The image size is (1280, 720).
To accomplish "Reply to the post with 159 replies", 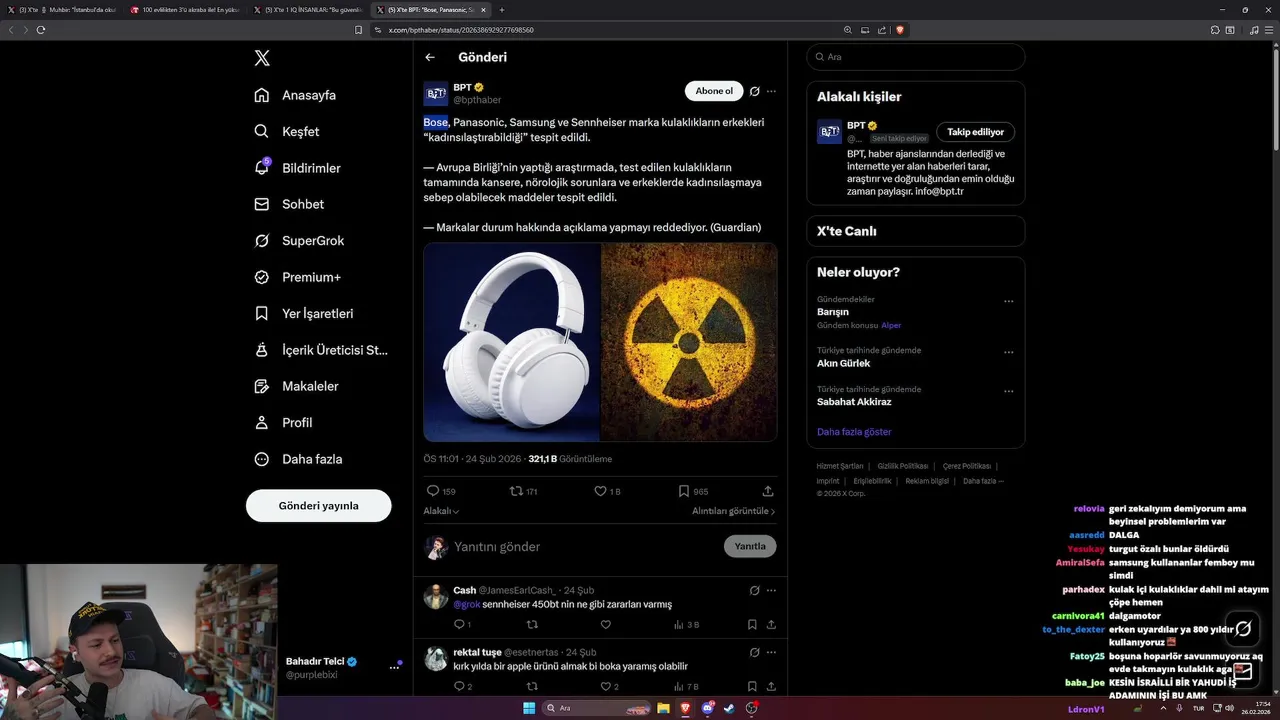I will point(441,491).
